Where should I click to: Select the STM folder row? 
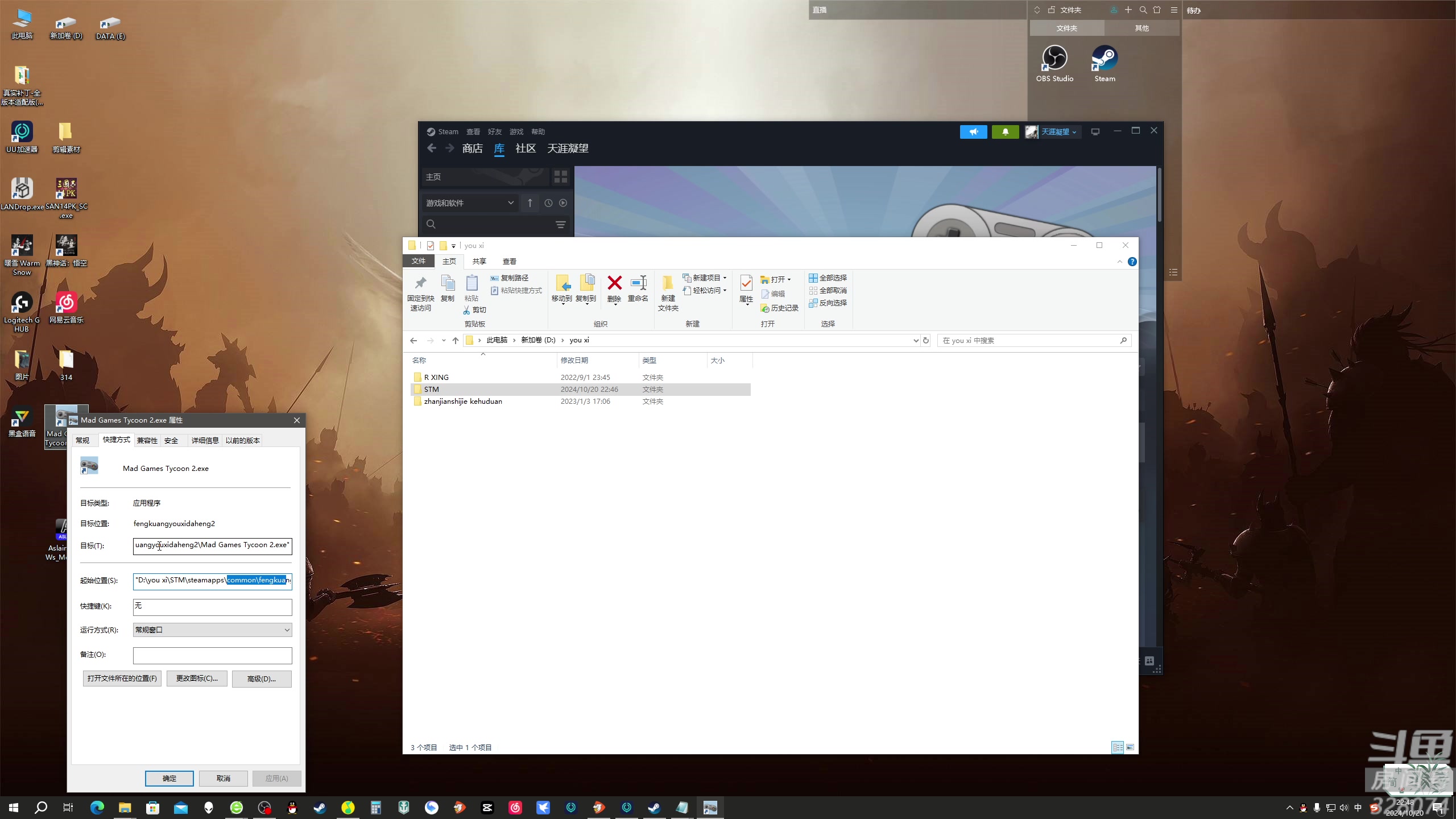pos(580,390)
